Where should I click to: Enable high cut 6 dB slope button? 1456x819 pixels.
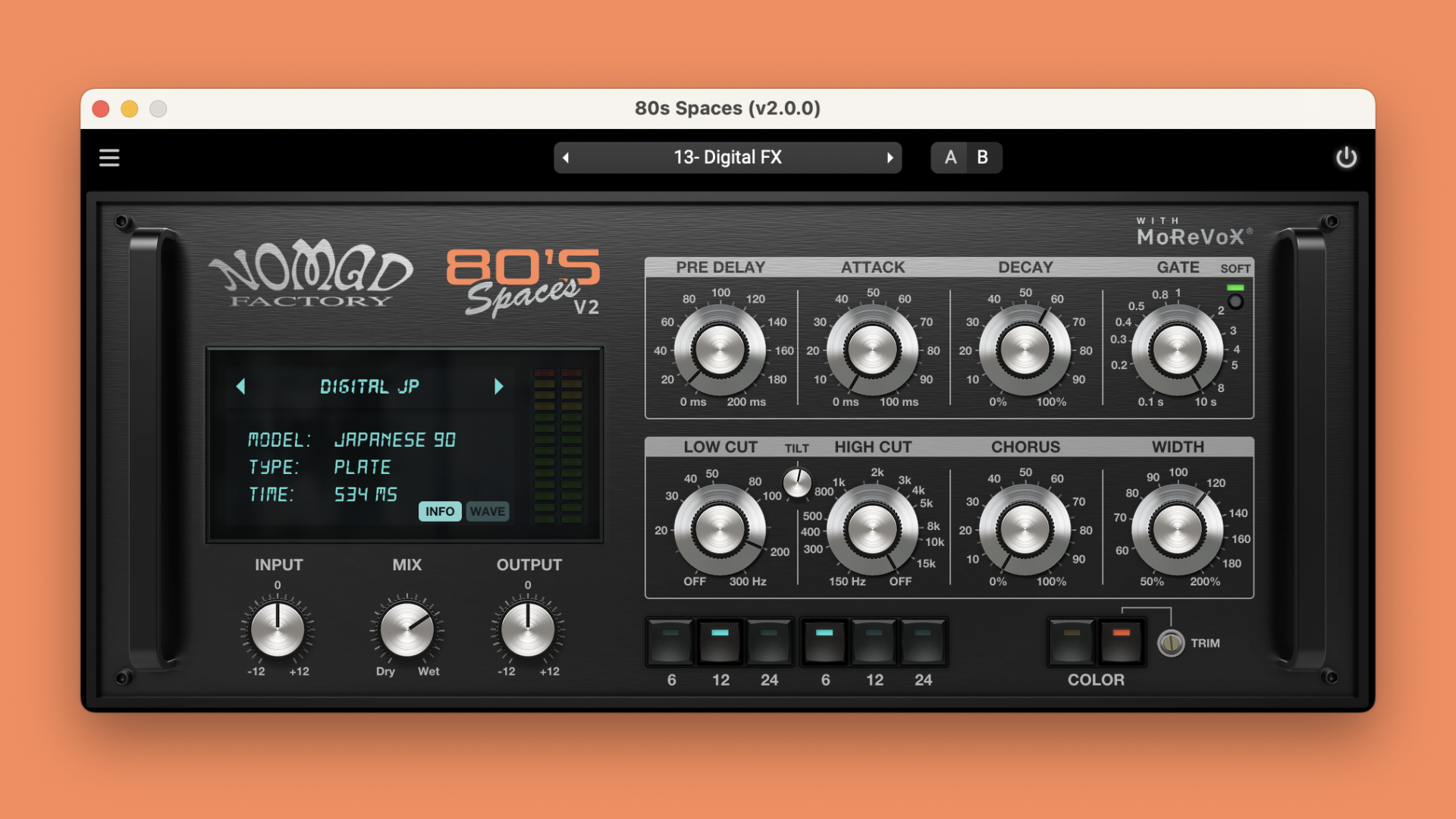pos(824,641)
